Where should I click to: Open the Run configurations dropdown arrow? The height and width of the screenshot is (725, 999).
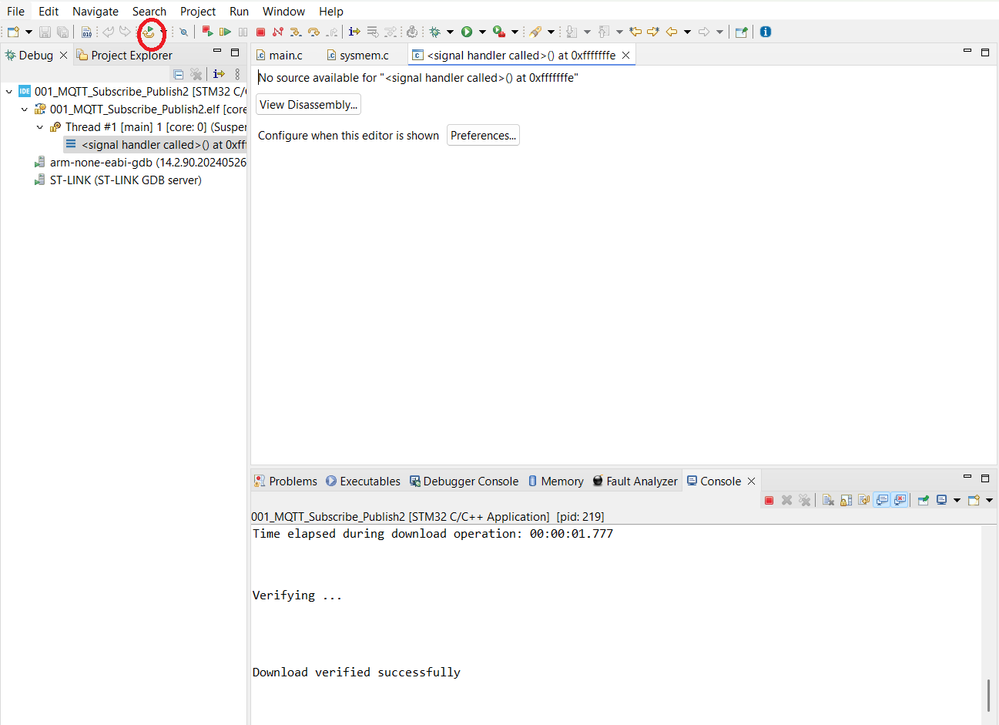point(482,32)
